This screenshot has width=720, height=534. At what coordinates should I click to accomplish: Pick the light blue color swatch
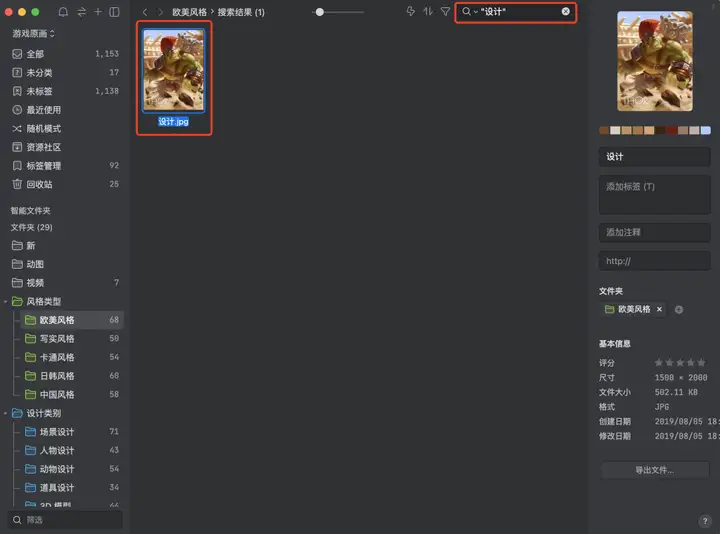(x=705, y=130)
